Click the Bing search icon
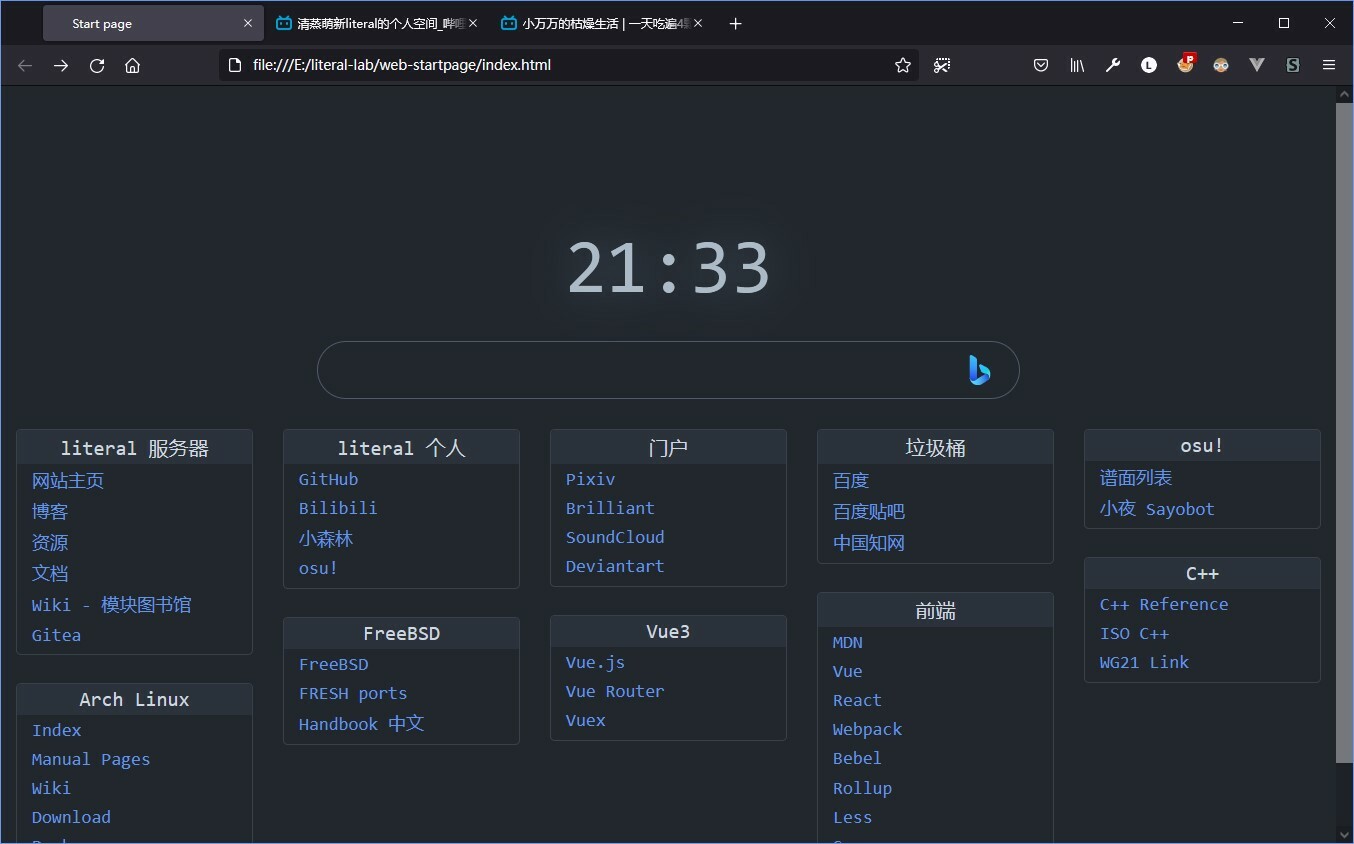 (x=979, y=370)
